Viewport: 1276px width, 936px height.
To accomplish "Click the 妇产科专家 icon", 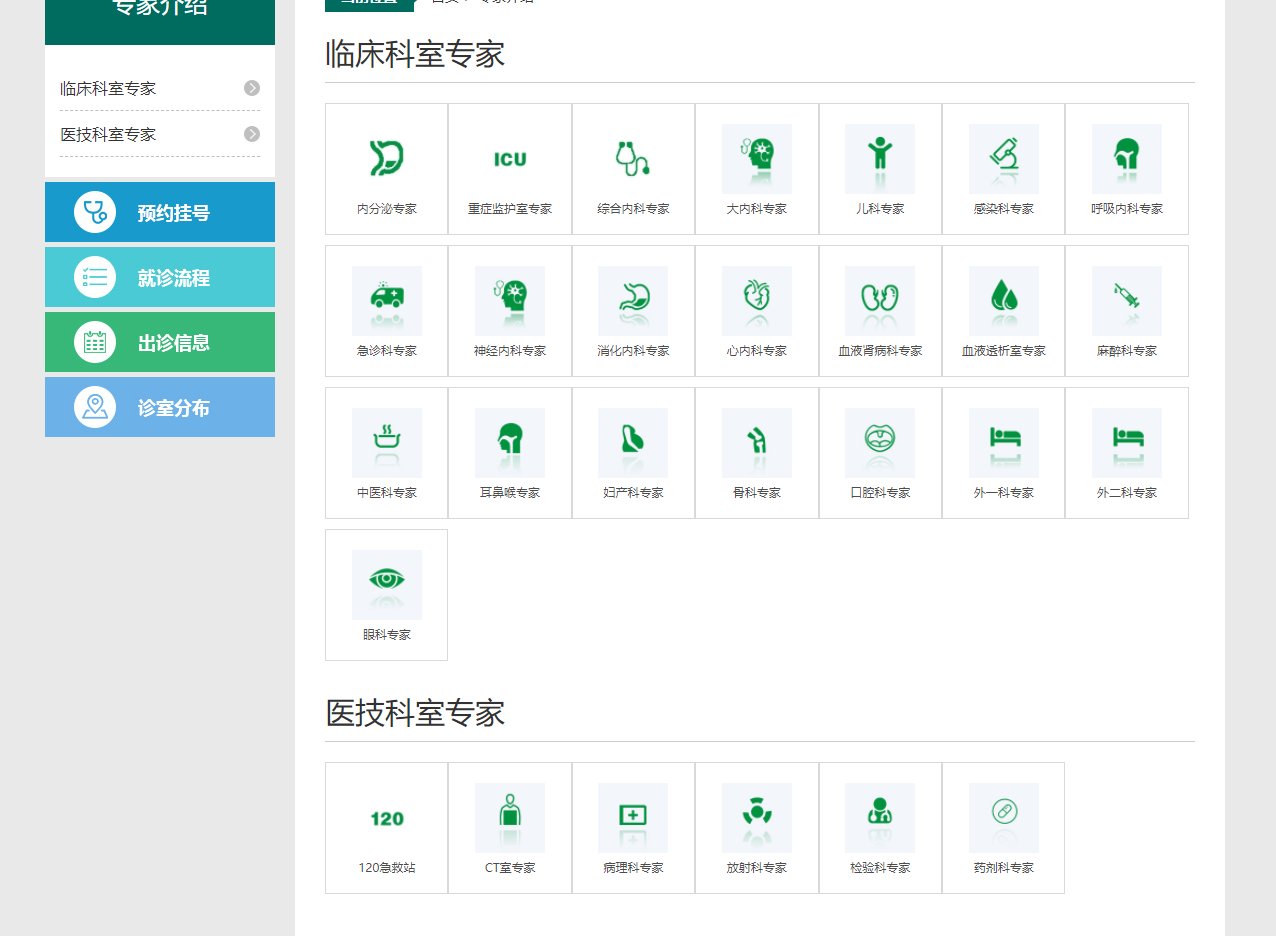I will (x=633, y=442).
